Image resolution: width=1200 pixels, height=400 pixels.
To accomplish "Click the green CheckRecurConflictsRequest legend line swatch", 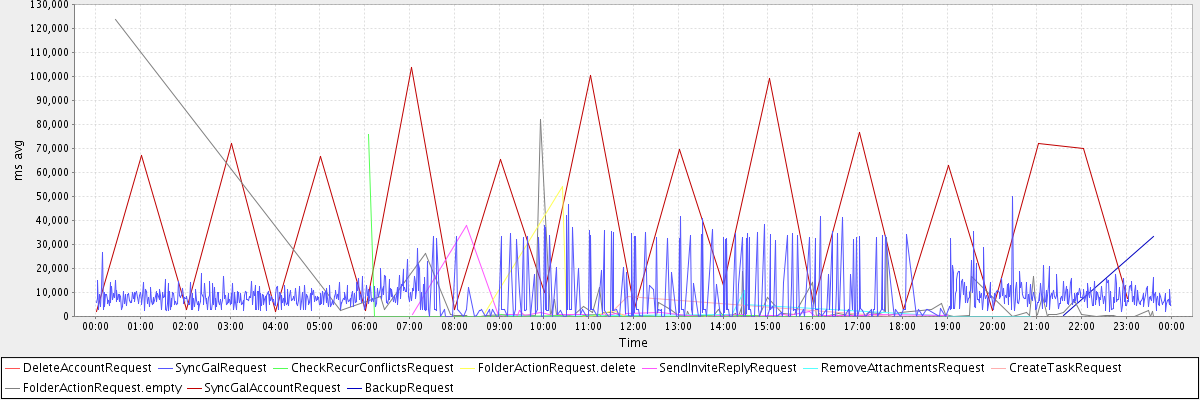I will (280, 368).
